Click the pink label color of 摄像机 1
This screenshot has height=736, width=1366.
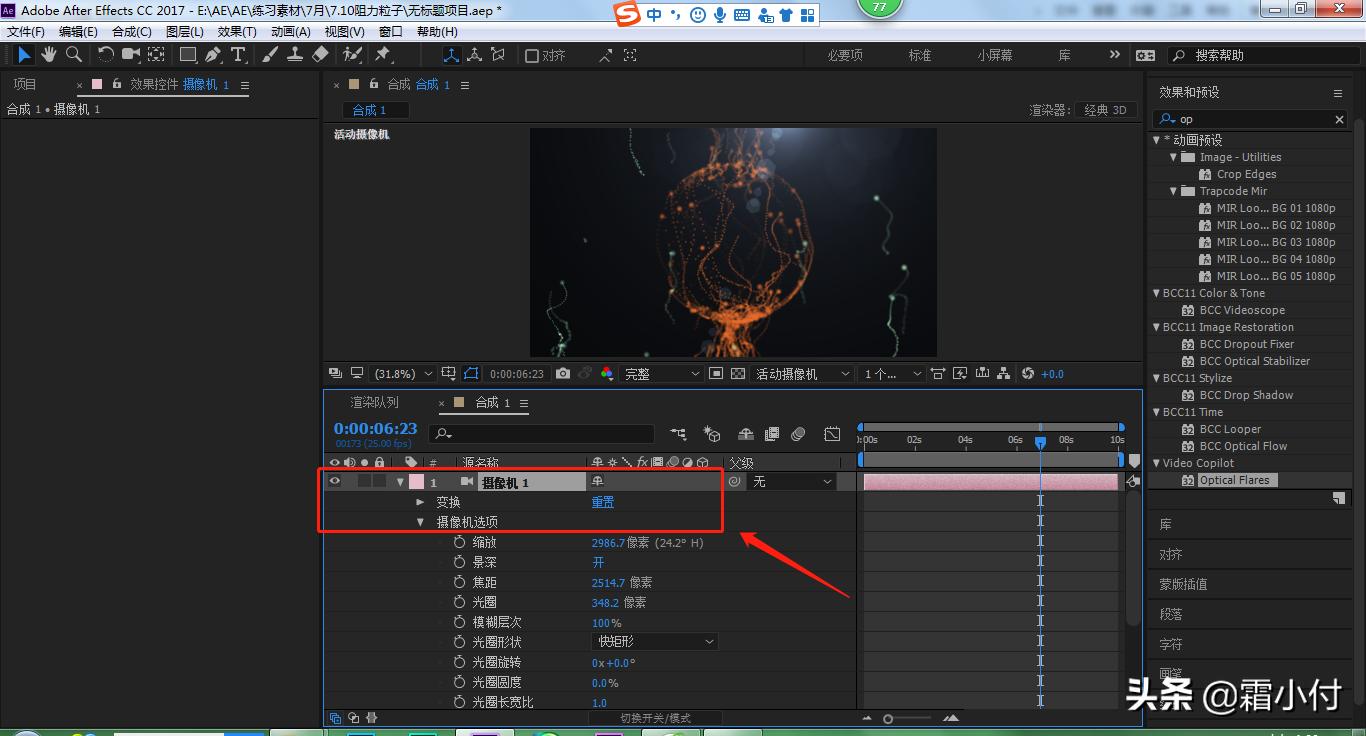point(416,482)
